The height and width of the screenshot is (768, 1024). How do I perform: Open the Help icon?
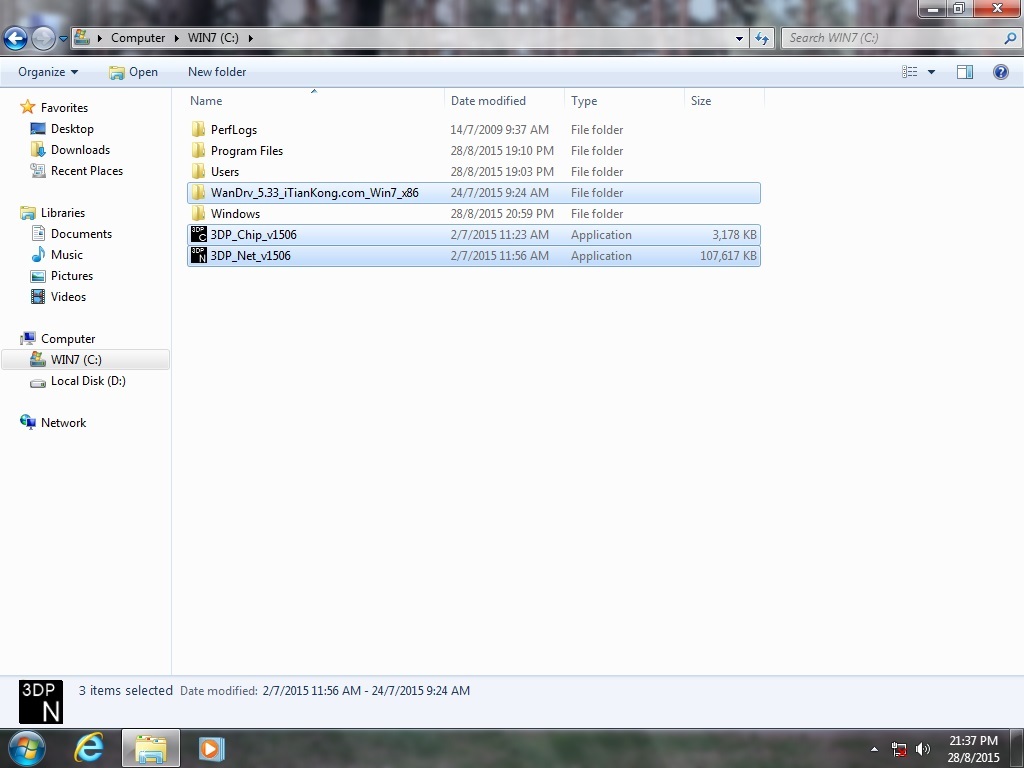[1000, 72]
